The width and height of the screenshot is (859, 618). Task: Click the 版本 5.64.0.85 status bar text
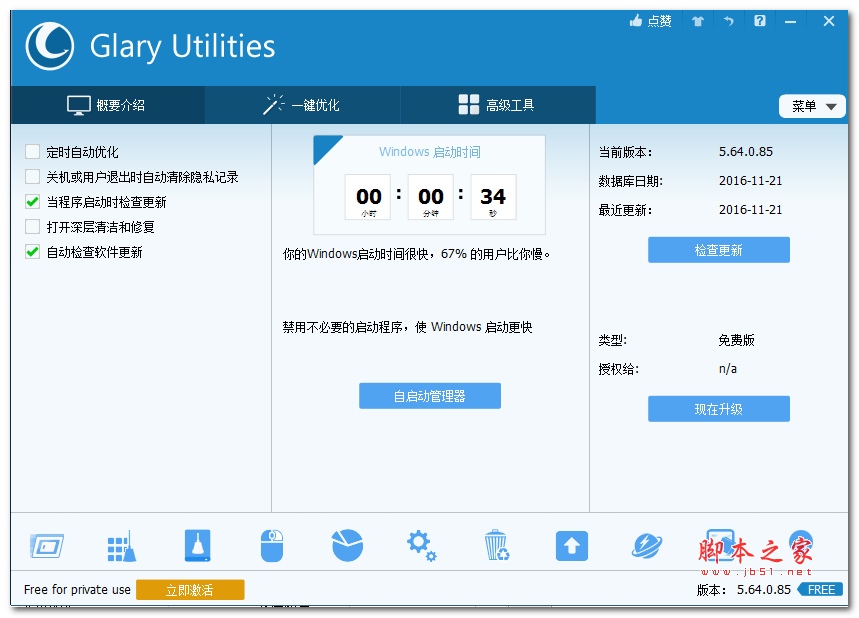click(x=743, y=590)
